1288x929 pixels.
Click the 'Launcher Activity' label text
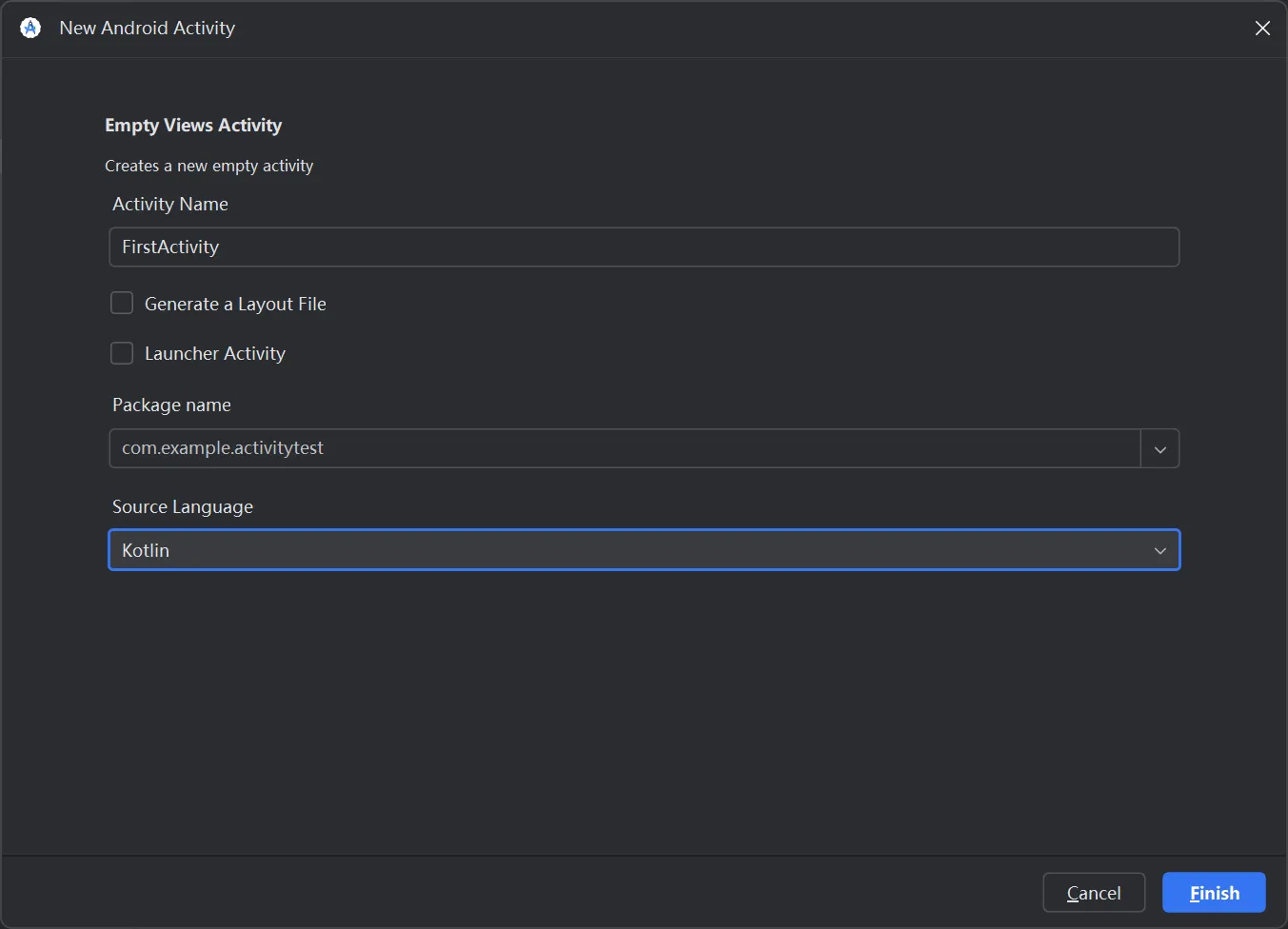pos(215,354)
